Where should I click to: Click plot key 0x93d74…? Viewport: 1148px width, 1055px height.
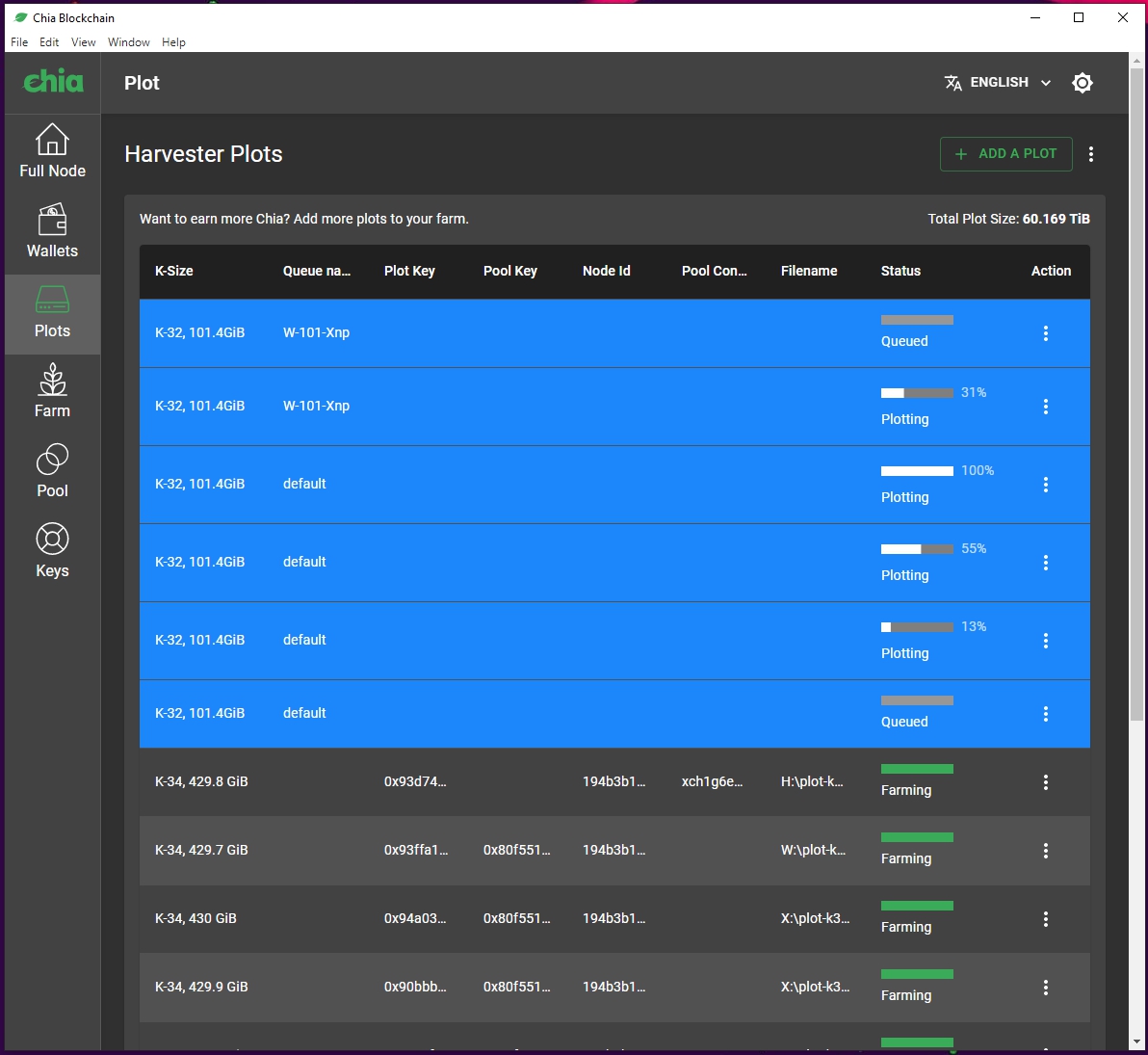(x=415, y=781)
